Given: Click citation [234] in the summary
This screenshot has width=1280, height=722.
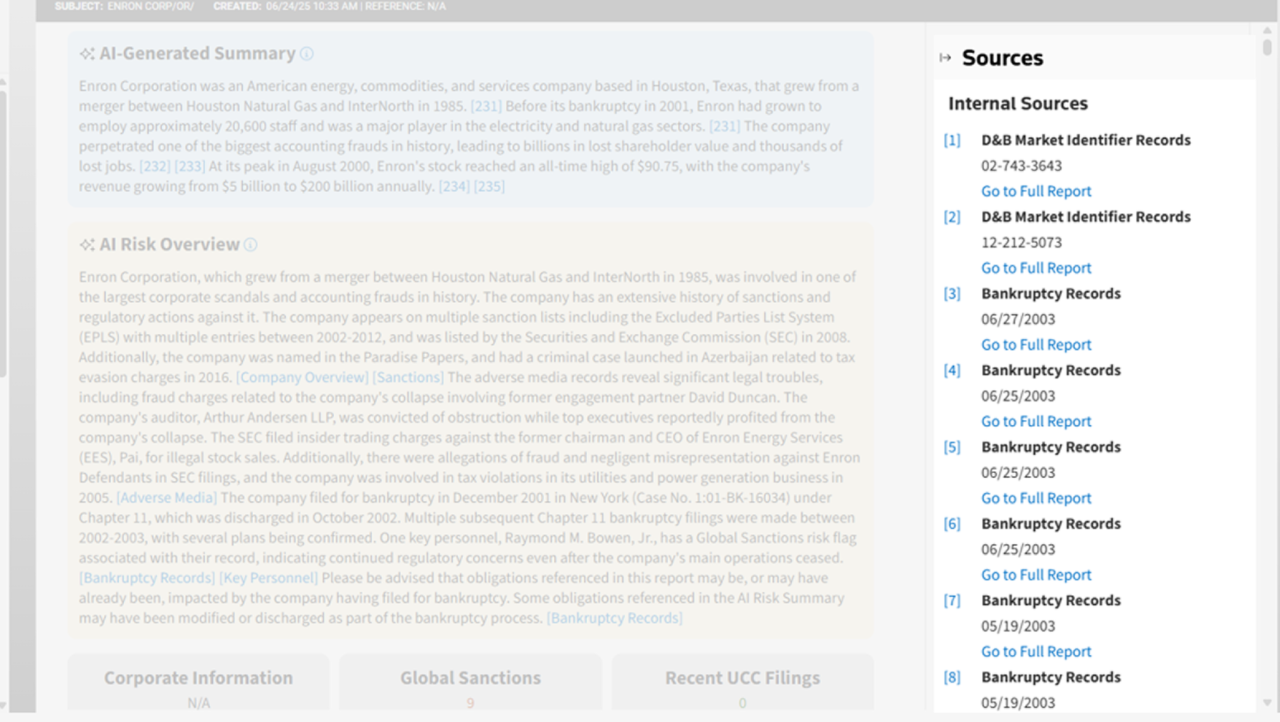Looking at the screenshot, I should click(454, 186).
